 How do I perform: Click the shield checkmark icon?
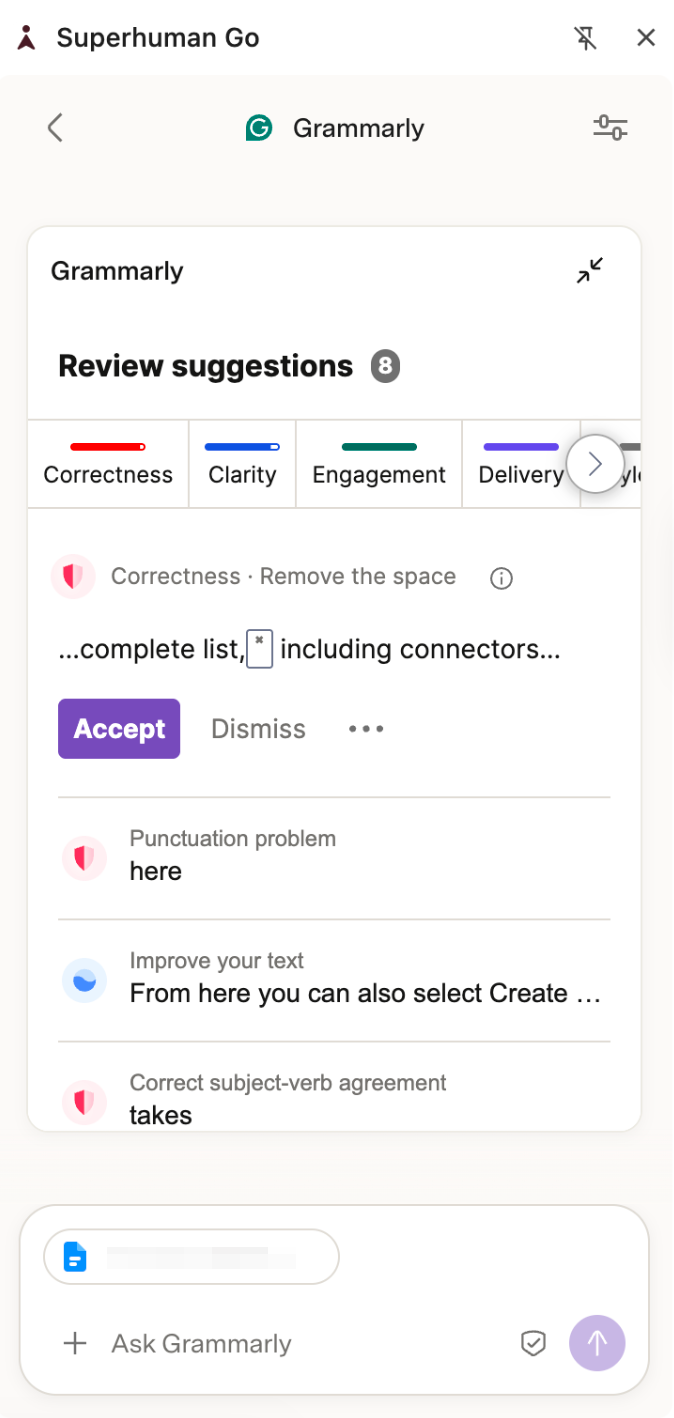pos(534,1343)
